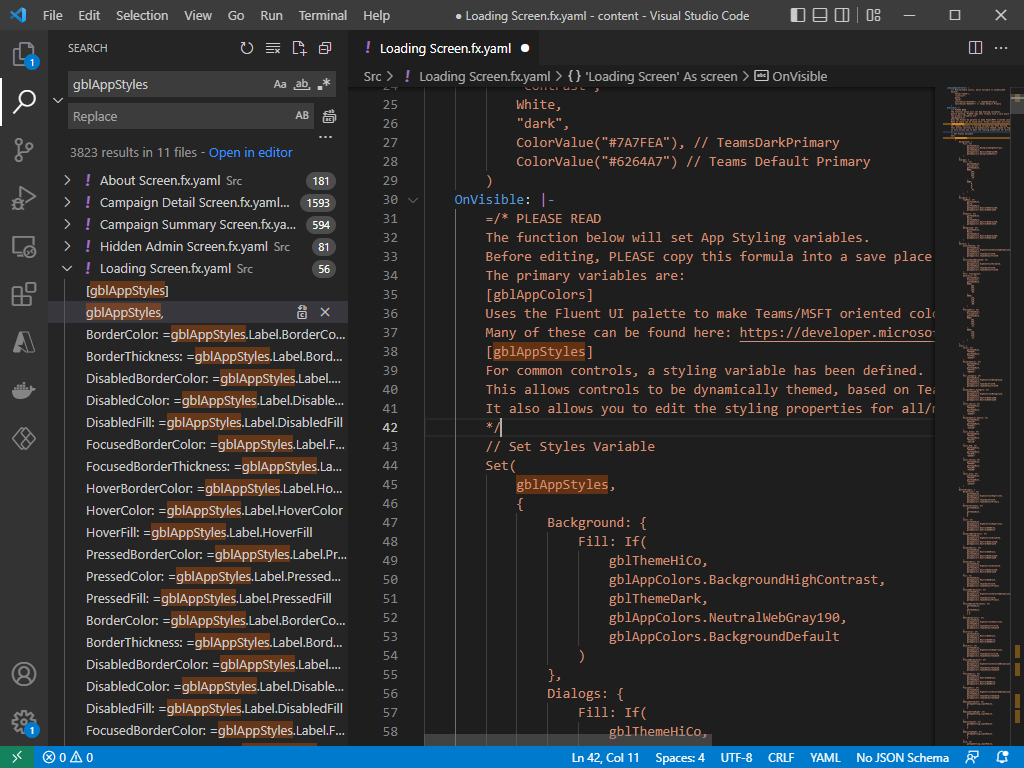Open the Terminal menu
The width and height of the screenshot is (1024, 768).
(x=323, y=15)
